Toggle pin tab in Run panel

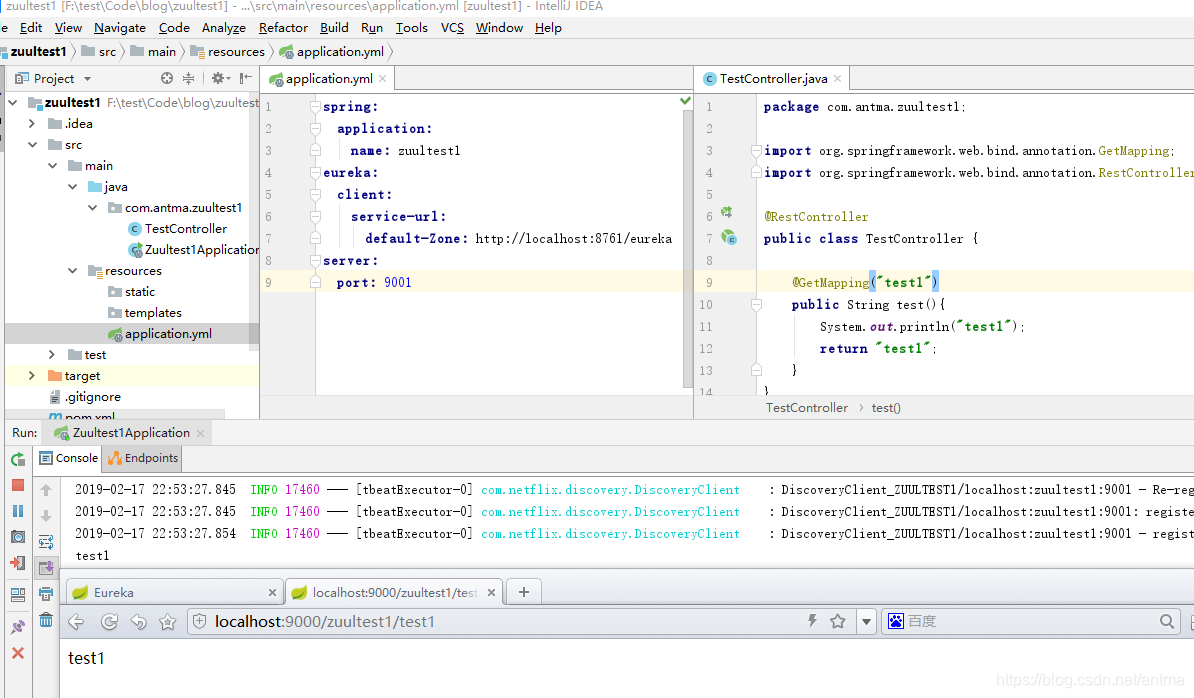(x=18, y=627)
